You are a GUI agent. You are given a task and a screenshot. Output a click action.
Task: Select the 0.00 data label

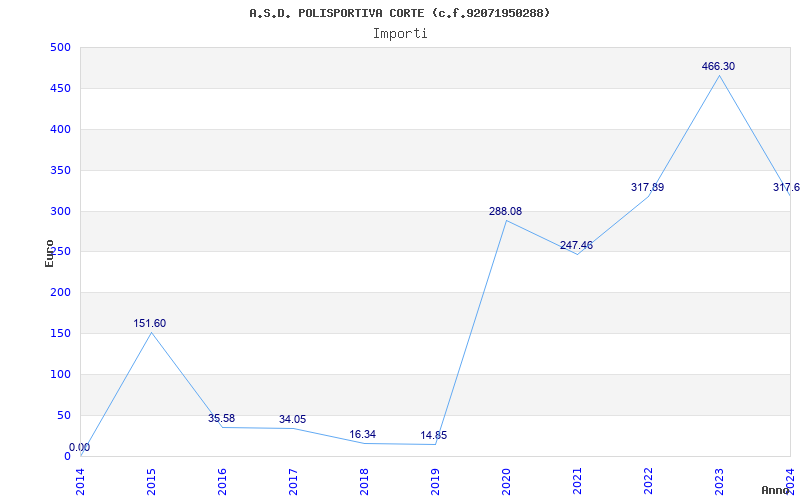(x=80, y=447)
